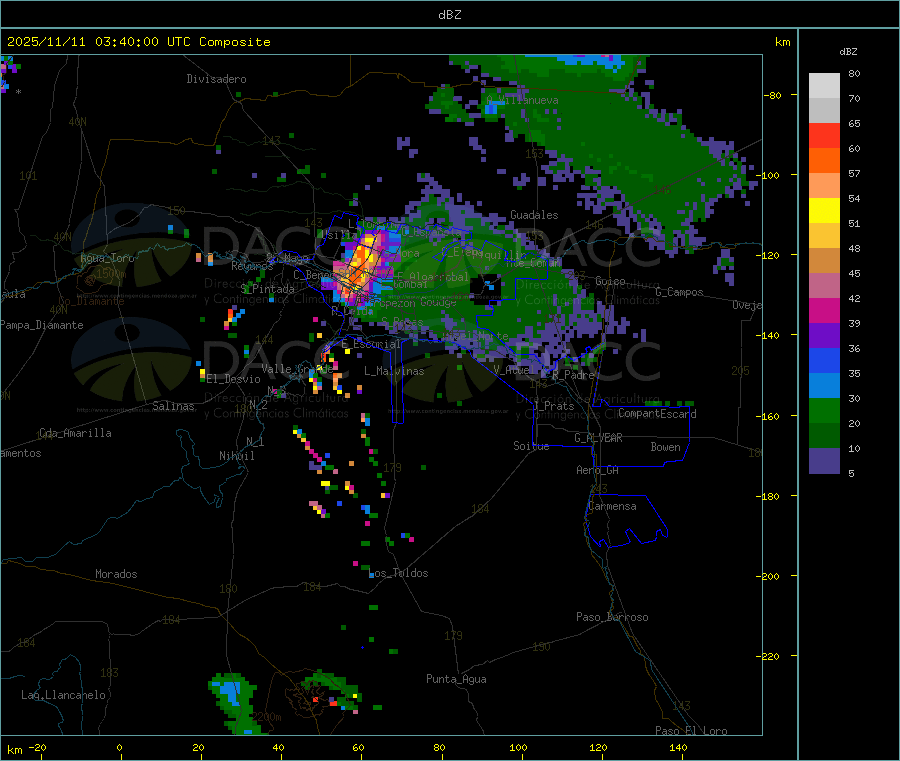Click the 'Carmensa' map label

coord(612,507)
